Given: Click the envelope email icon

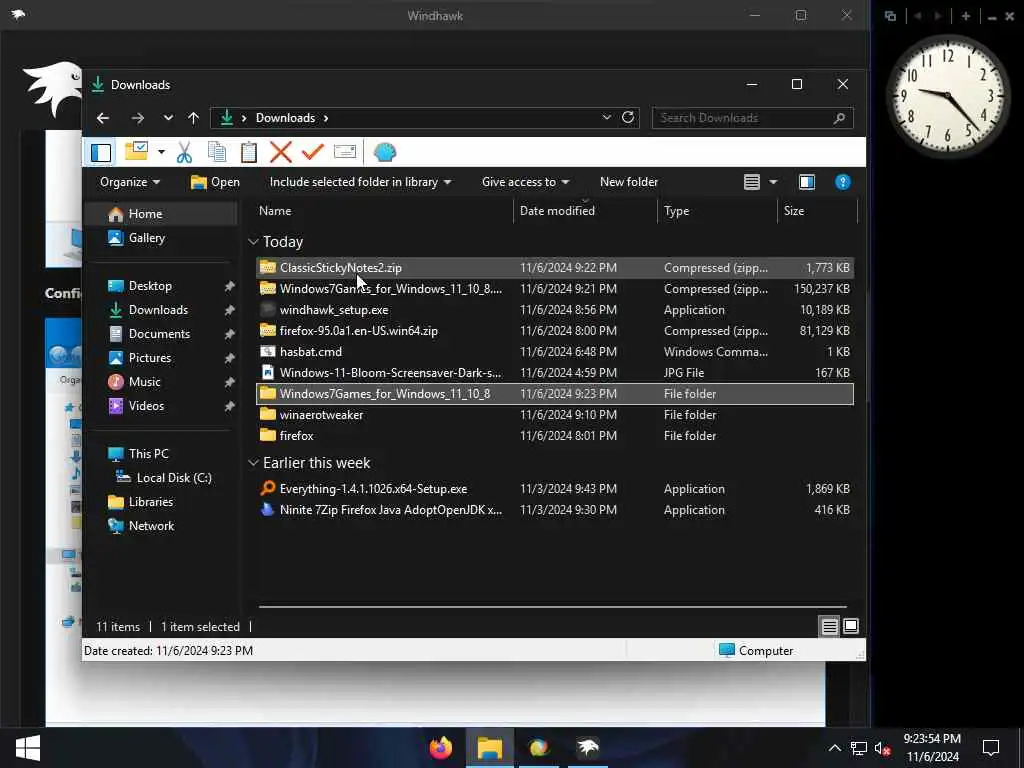Looking at the screenshot, I should click(345, 152).
